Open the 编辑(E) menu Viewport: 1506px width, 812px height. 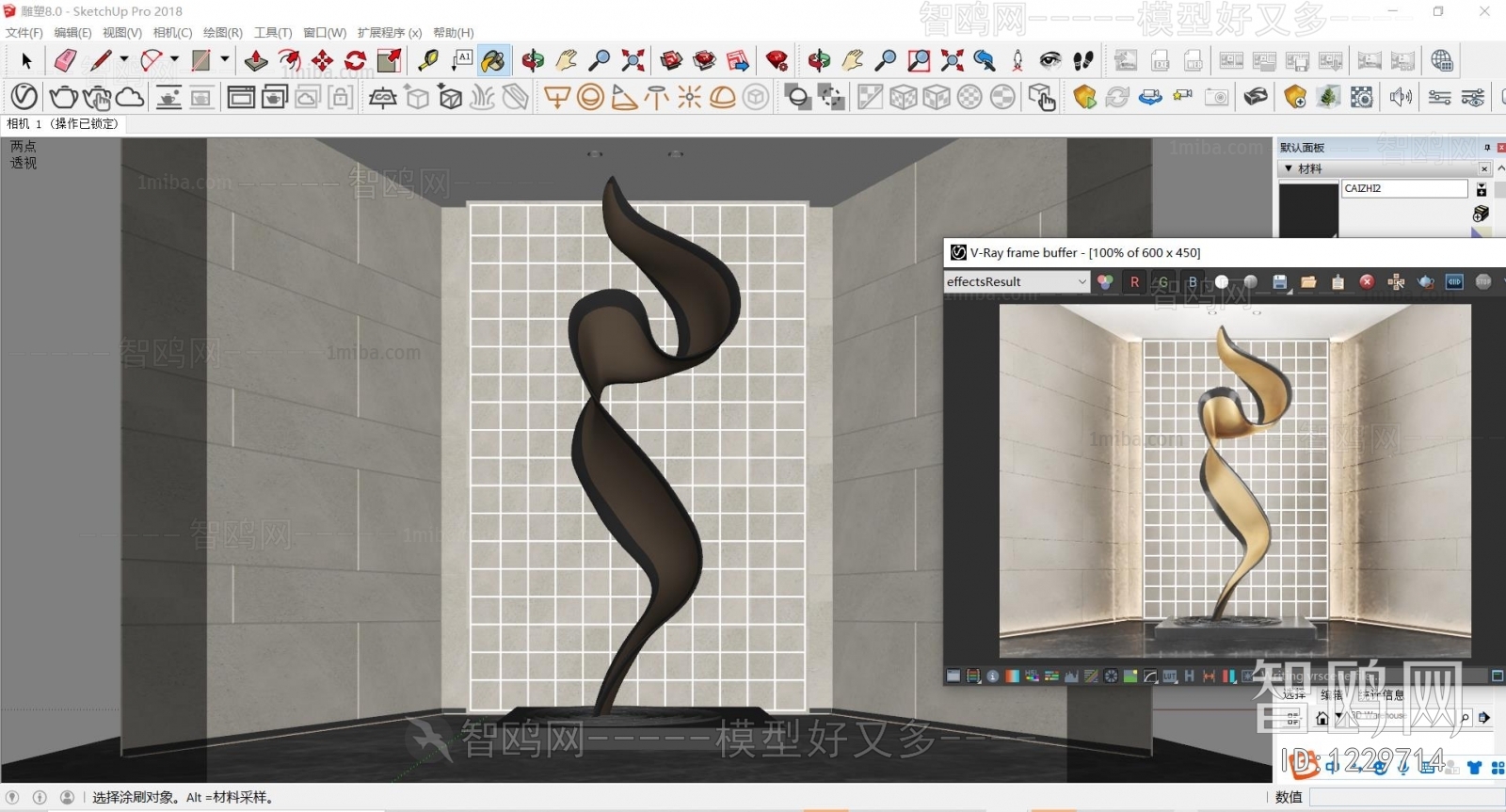point(72,32)
